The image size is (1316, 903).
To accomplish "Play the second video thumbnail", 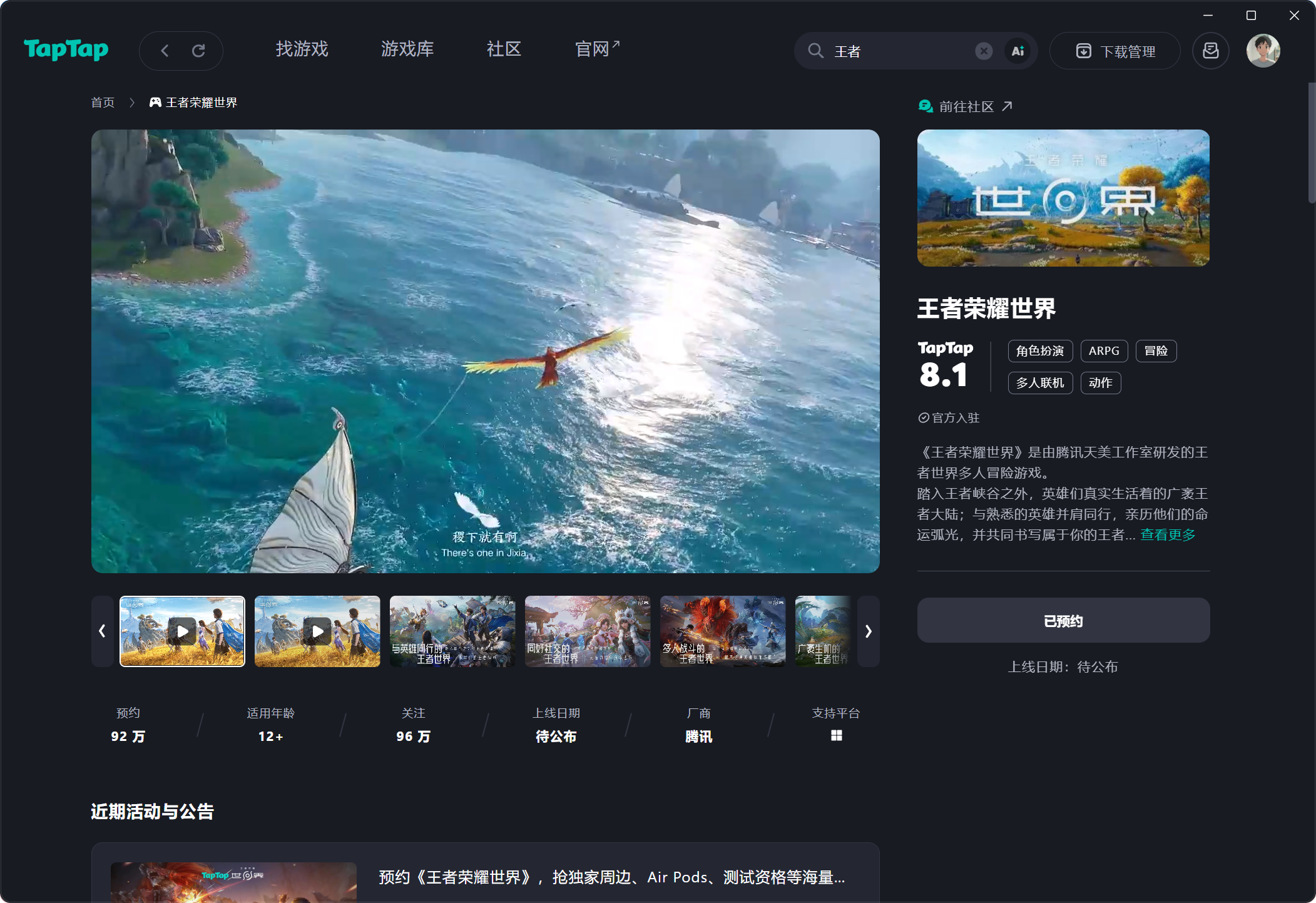I will (x=317, y=631).
